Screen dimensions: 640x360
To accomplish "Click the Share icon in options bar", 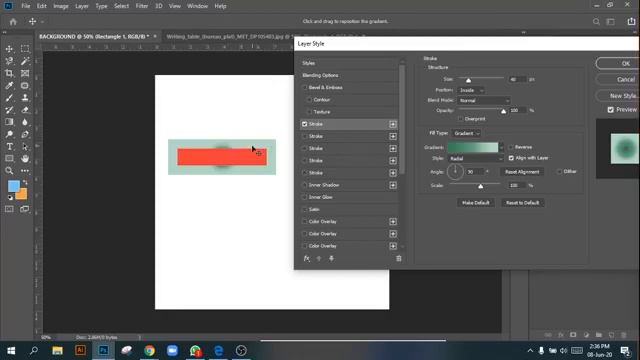I will point(631,21).
